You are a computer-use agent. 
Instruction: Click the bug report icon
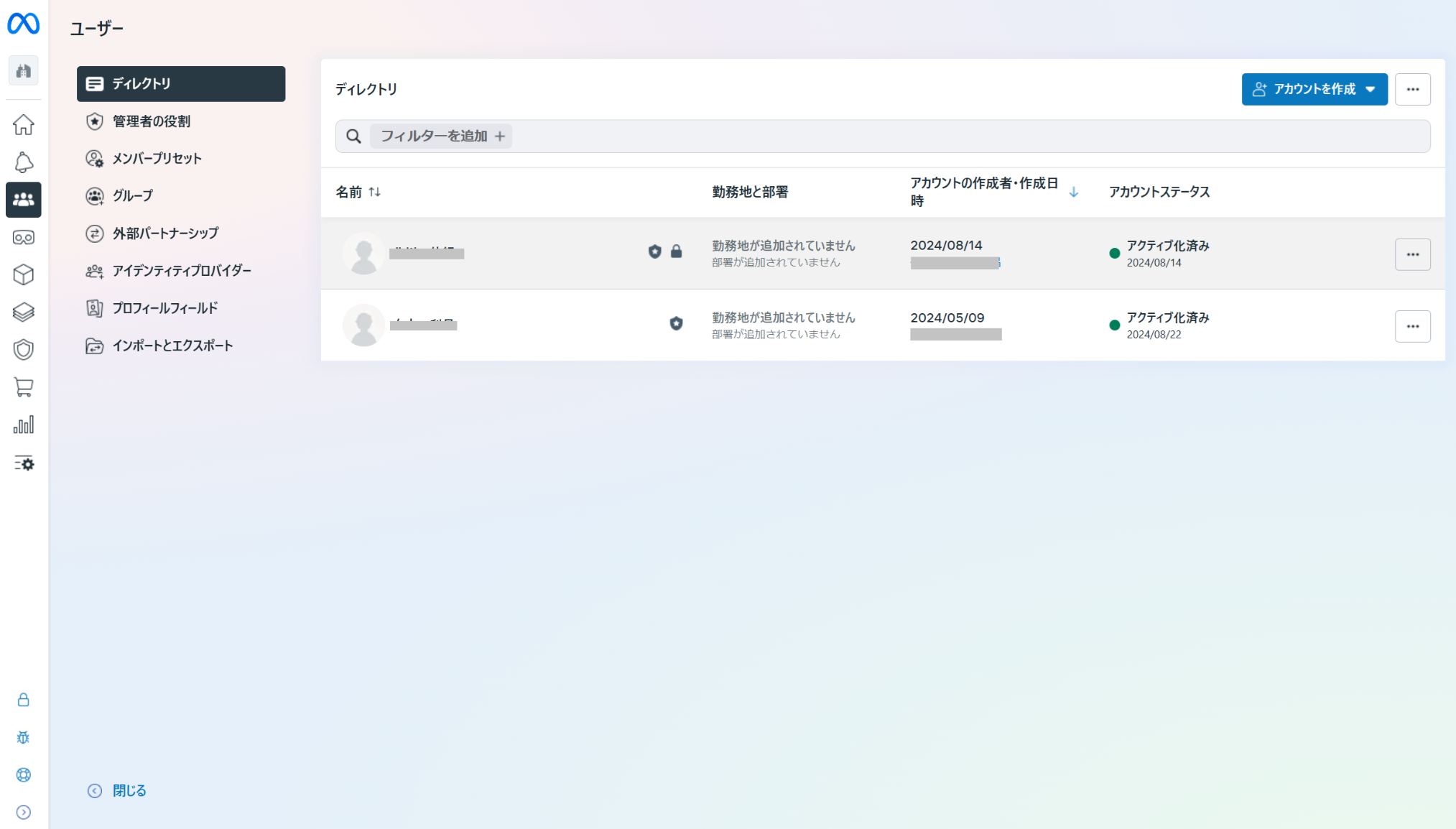(24, 737)
